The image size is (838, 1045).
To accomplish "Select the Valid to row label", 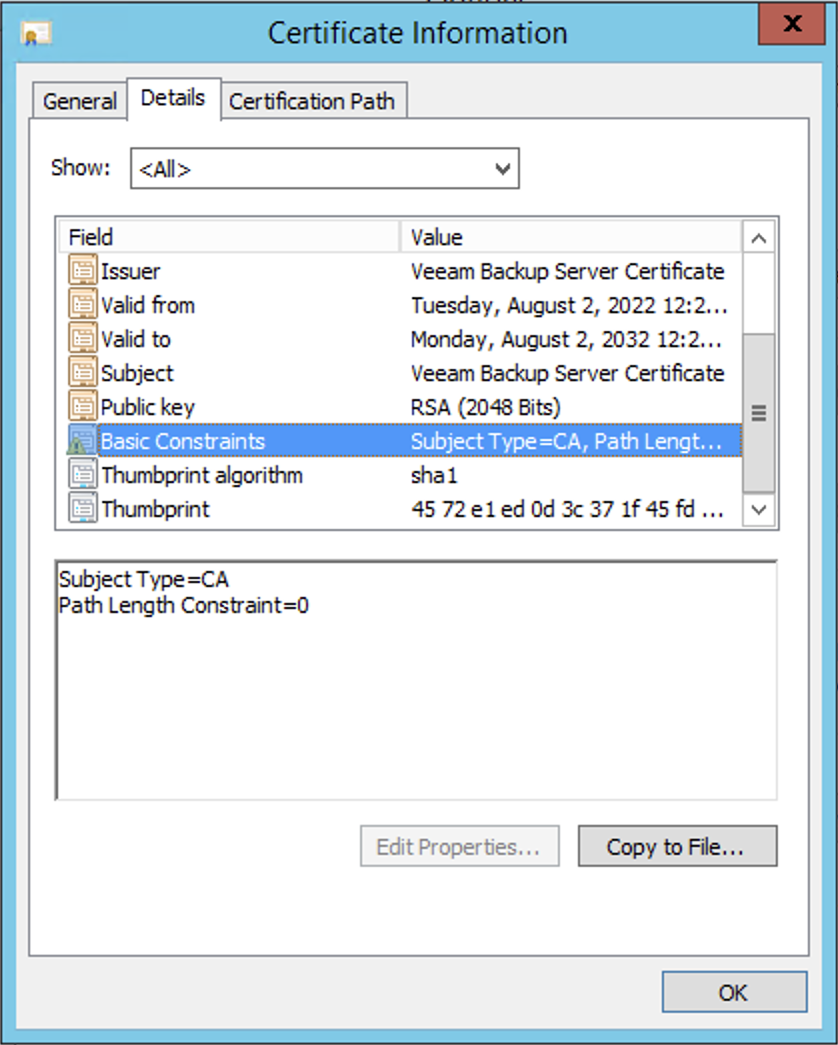I will (136, 339).
